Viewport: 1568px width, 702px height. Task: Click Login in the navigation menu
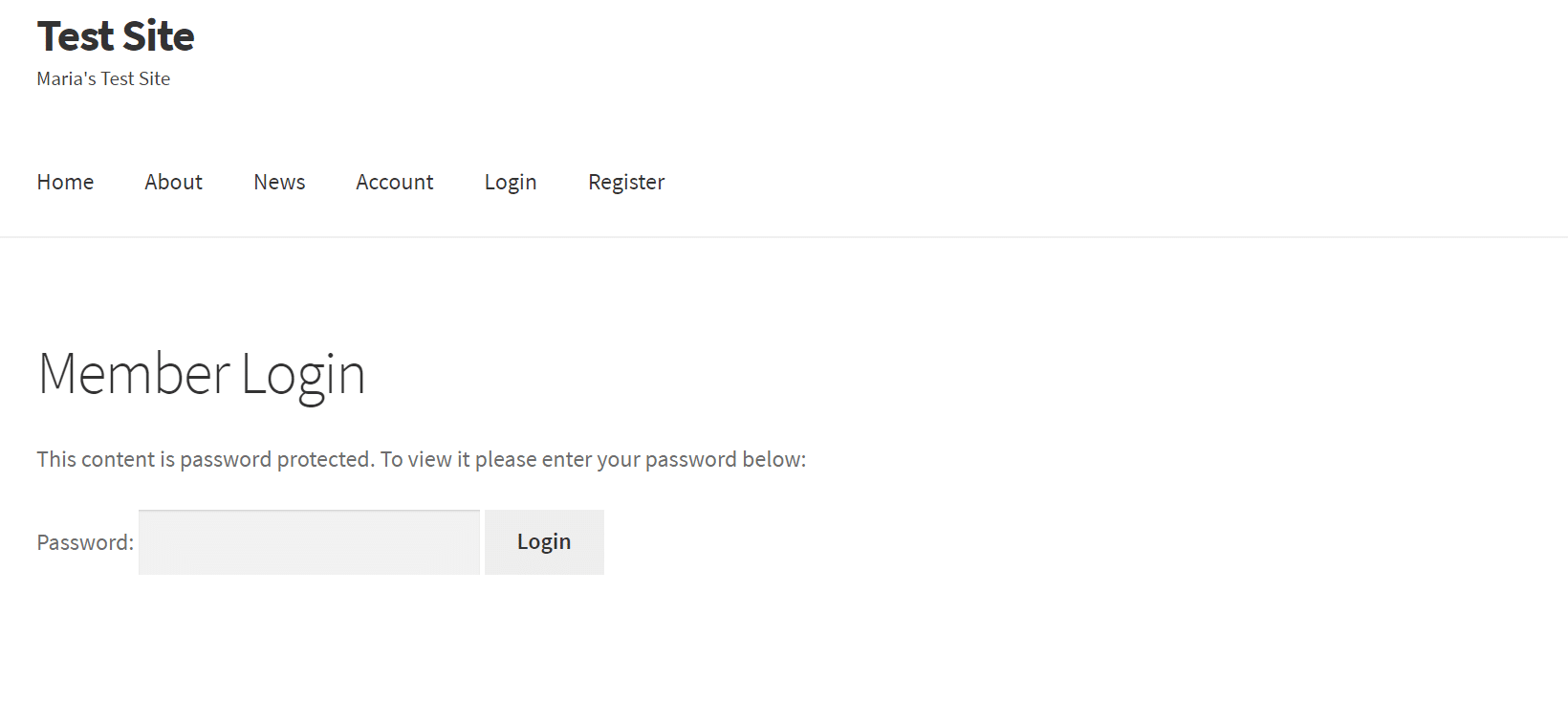click(511, 182)
